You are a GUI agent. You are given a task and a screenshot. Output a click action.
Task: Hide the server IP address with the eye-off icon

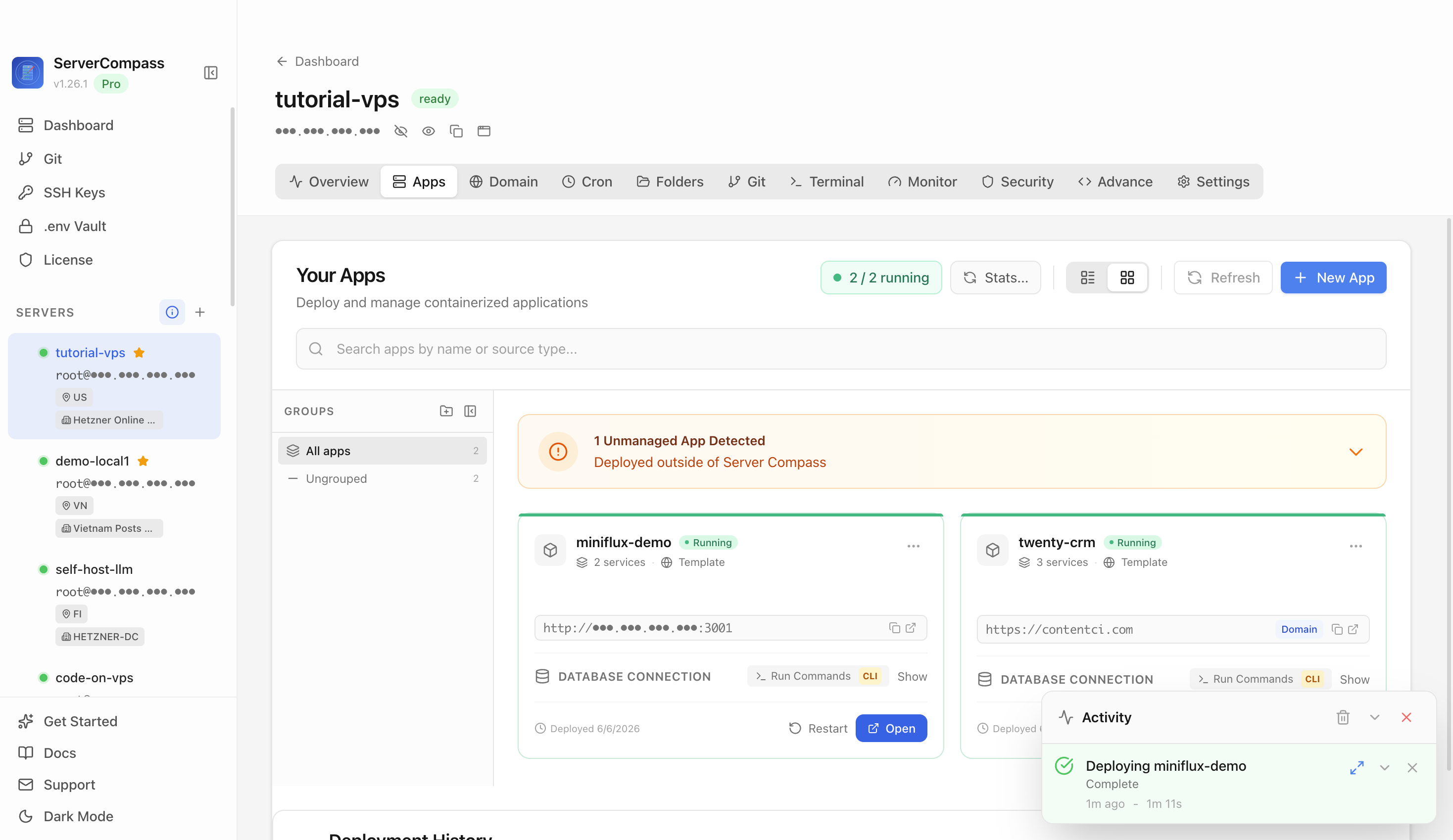point(401,132)
